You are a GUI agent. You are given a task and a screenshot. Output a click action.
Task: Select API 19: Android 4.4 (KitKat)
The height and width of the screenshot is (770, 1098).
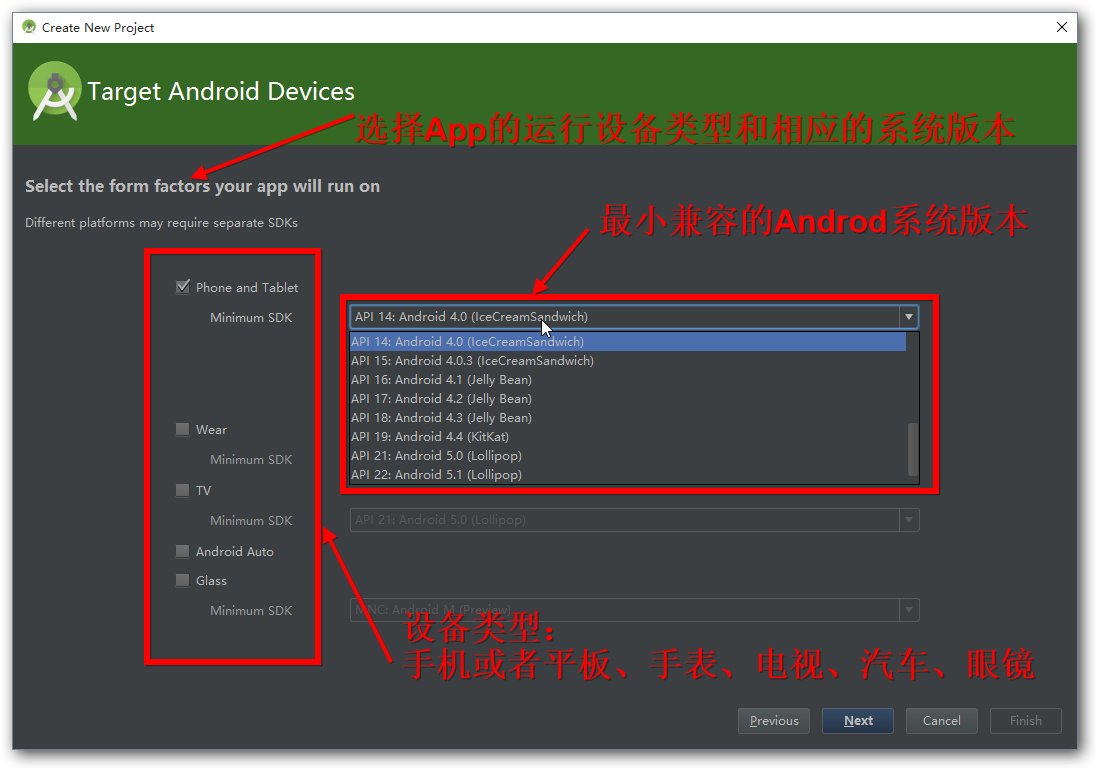pos(628,436)
